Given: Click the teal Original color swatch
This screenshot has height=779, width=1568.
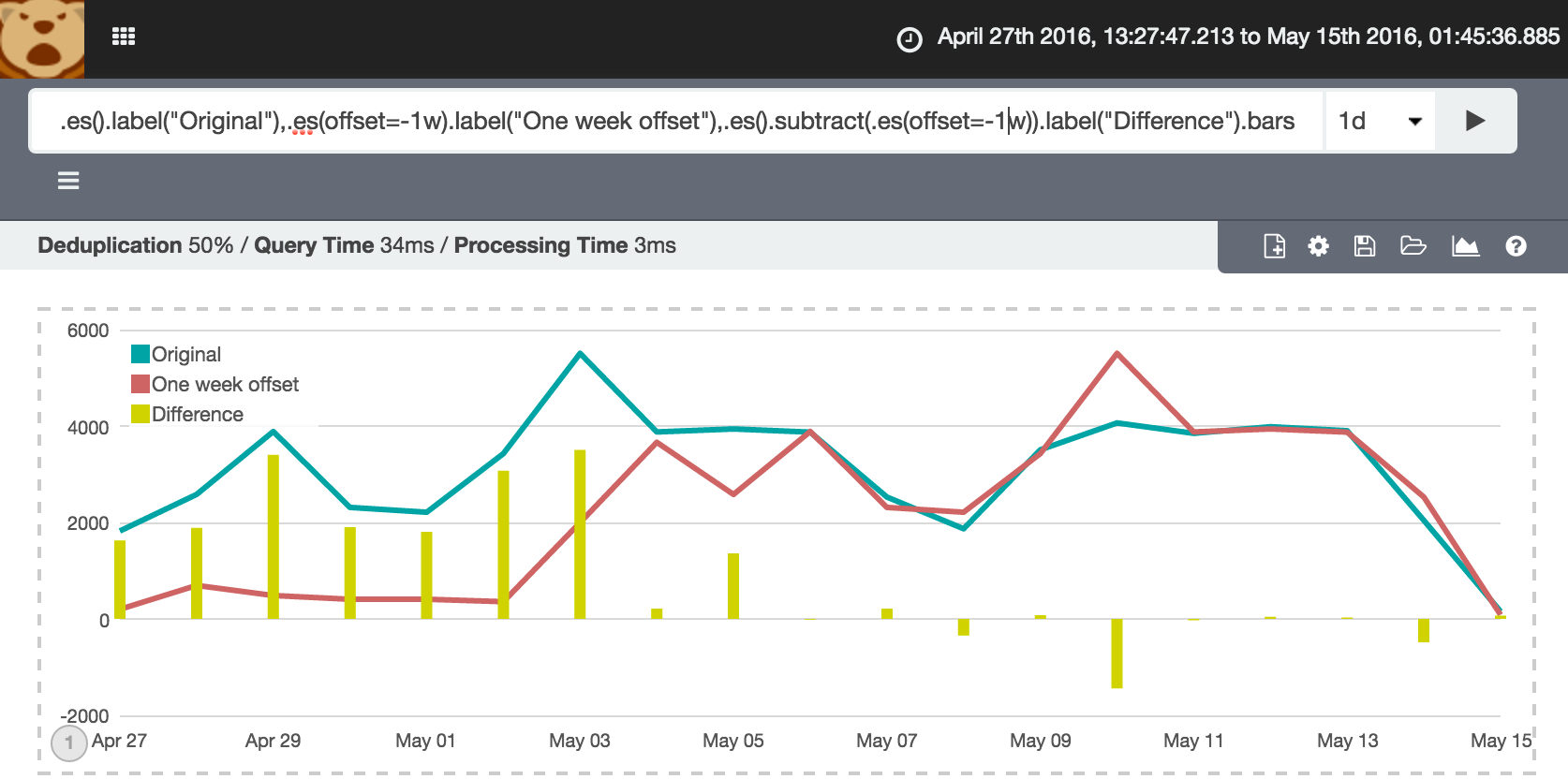Looking at the screenshot, I should (141, 354).
